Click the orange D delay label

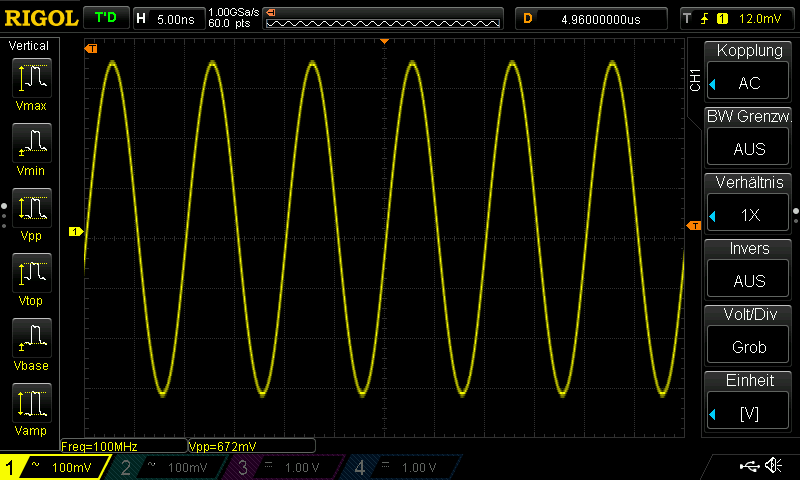click(528, 19)
